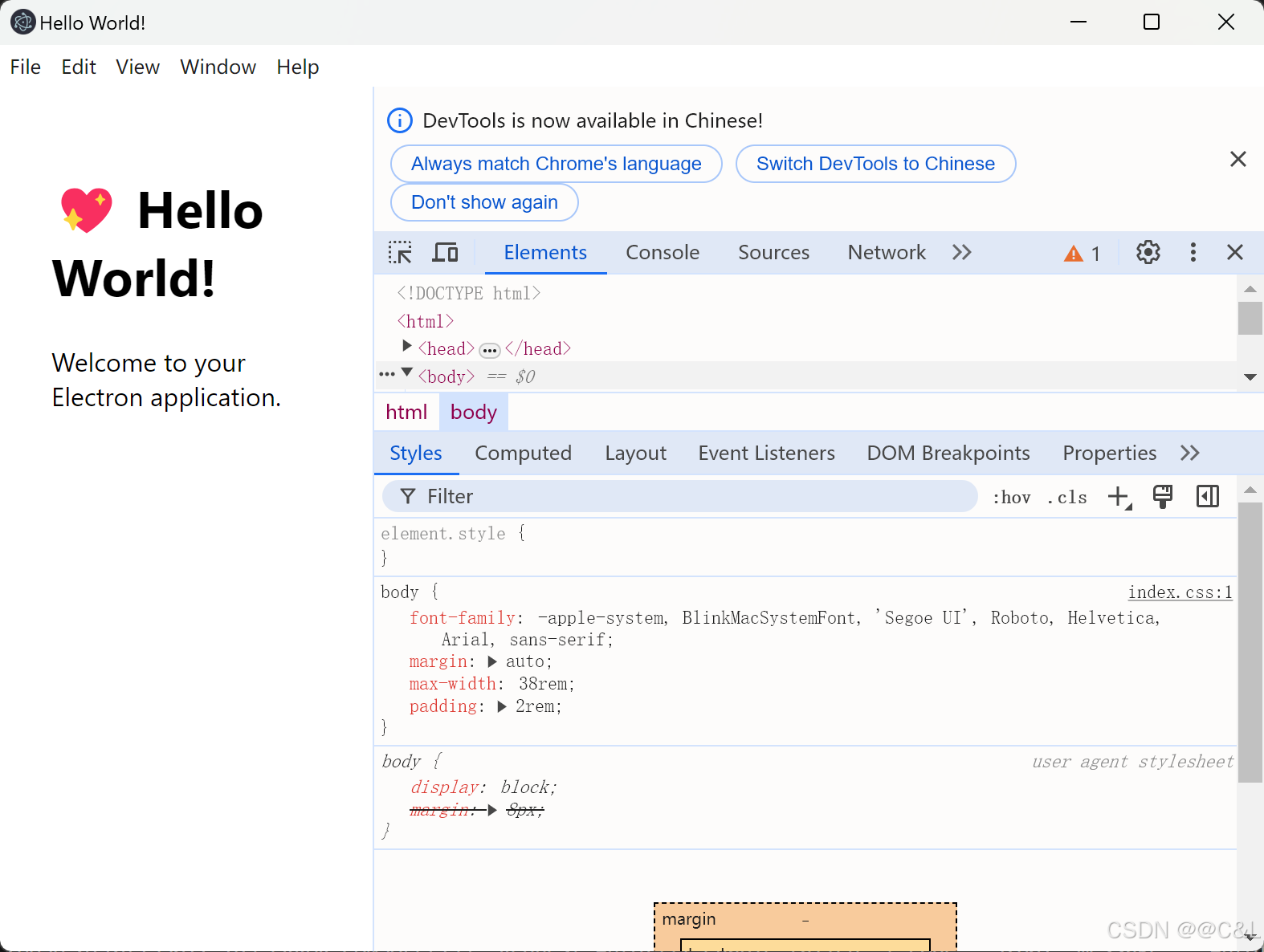Switch to the Sources tab
1264x952 pixels.
pyautogui.click(x=773, y=253)
